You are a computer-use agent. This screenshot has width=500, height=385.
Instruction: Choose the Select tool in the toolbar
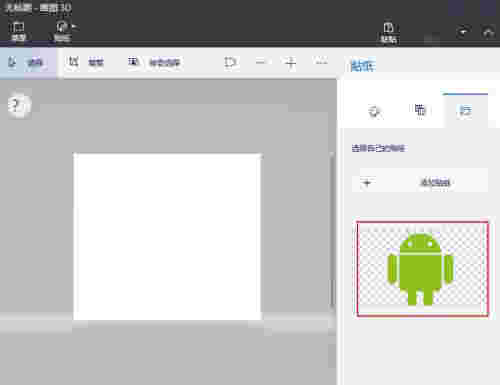pos(28,62)
